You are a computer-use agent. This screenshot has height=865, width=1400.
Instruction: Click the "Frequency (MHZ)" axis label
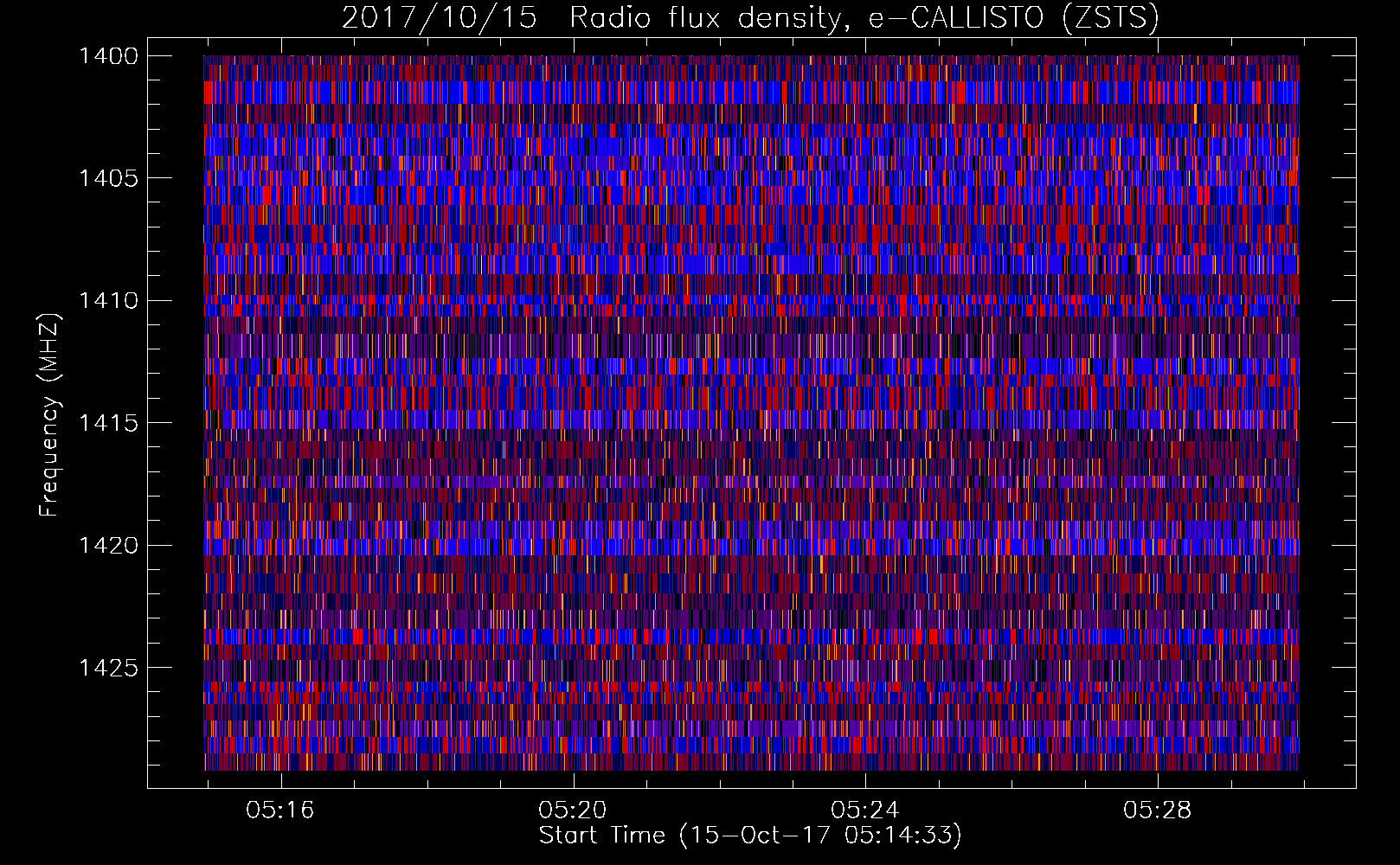point(49,415)
